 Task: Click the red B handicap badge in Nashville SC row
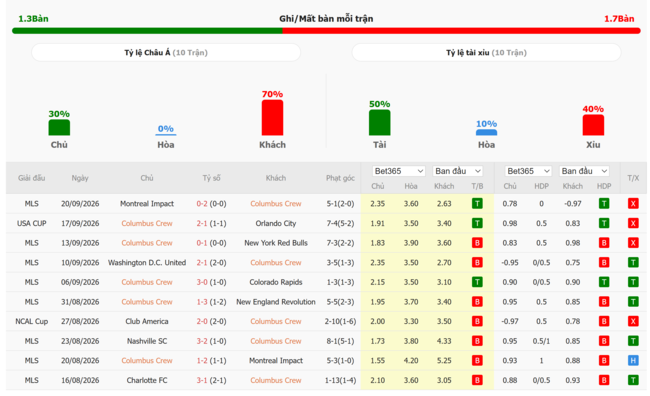[x=604, y=341]
